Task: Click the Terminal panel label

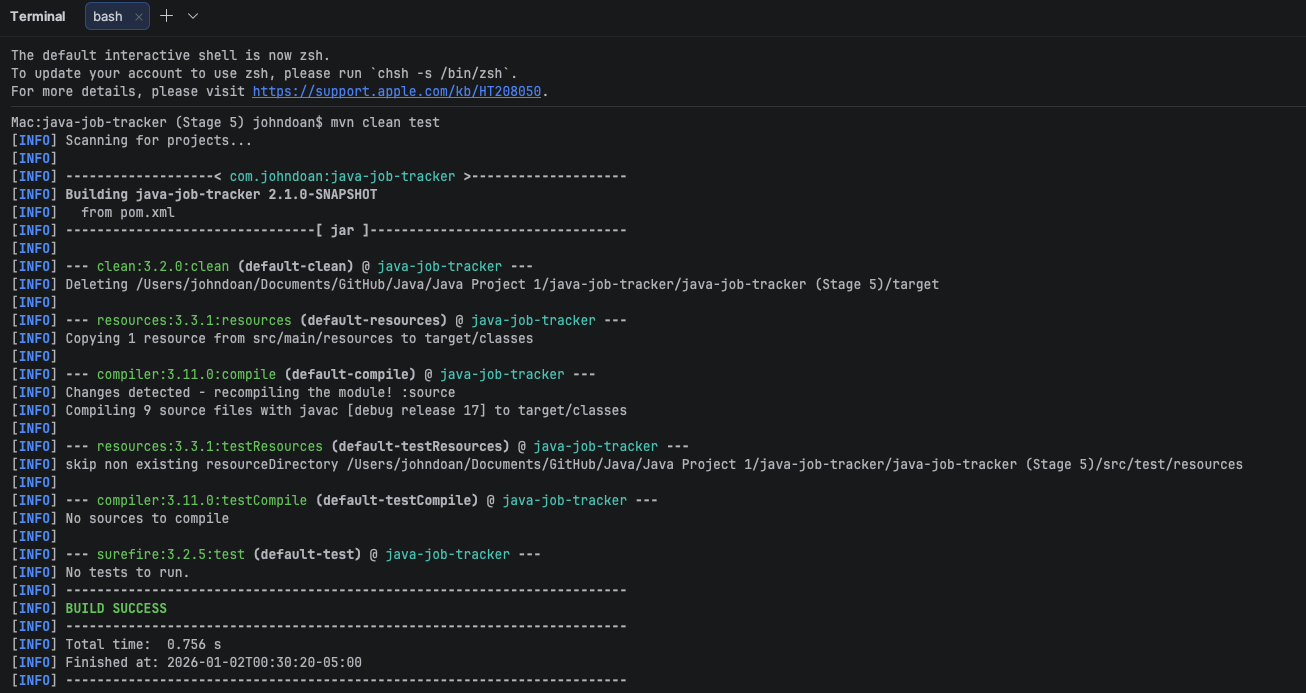Action: (37, 16)
